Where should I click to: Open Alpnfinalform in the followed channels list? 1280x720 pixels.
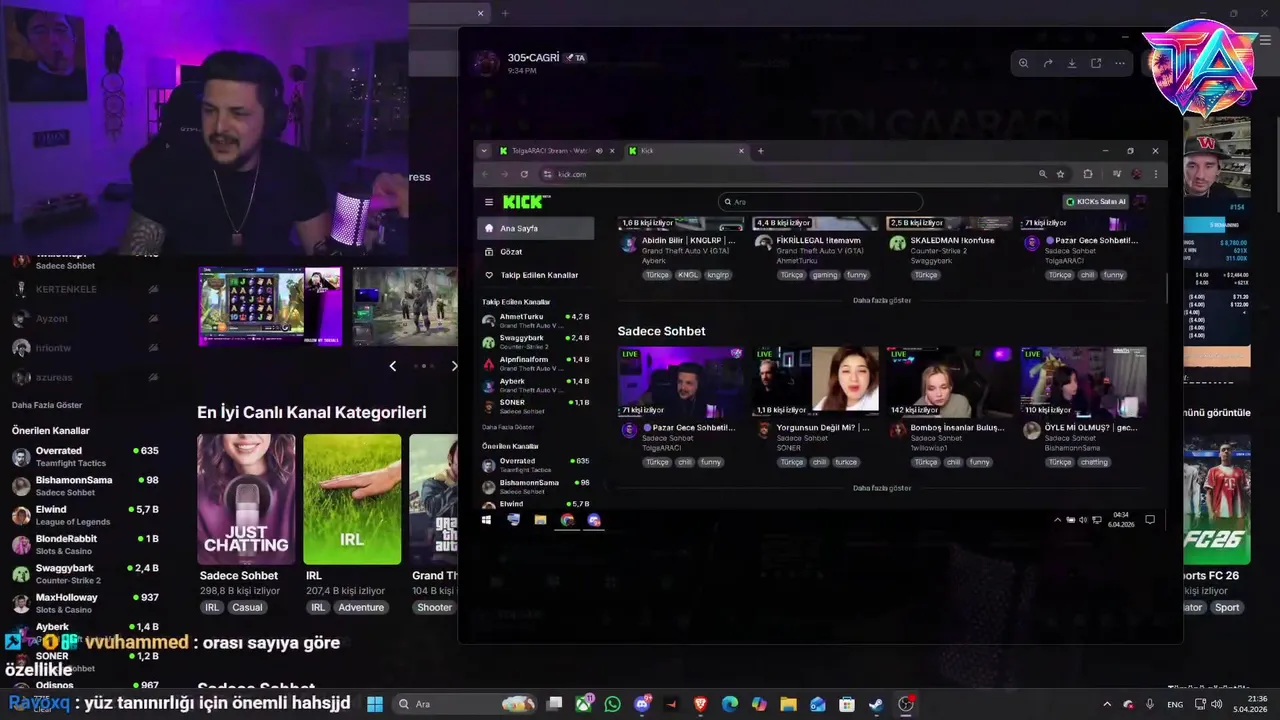coord(536,364)
